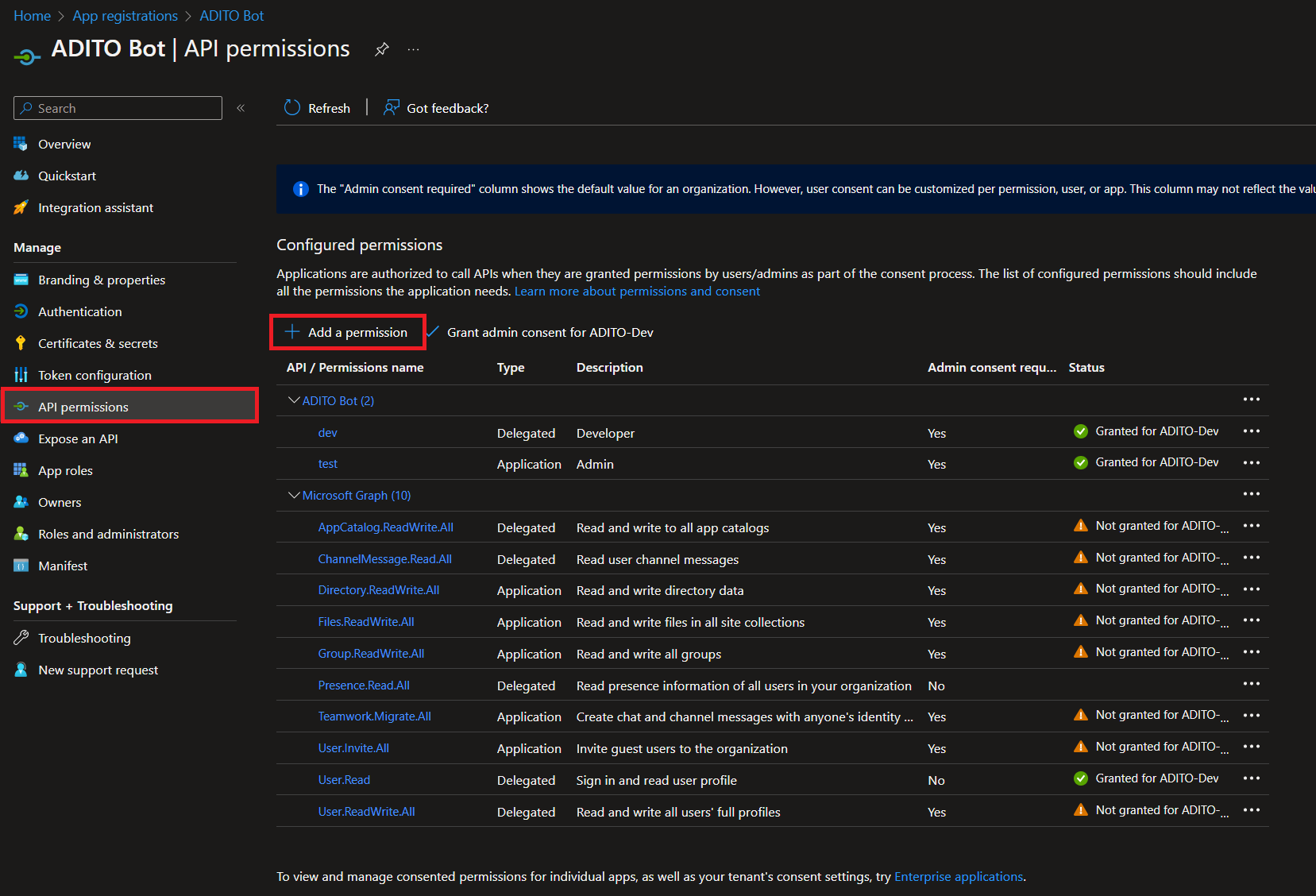1316x896 pixels.
Task: Click the Authentication icon
Action: point(21,311)
